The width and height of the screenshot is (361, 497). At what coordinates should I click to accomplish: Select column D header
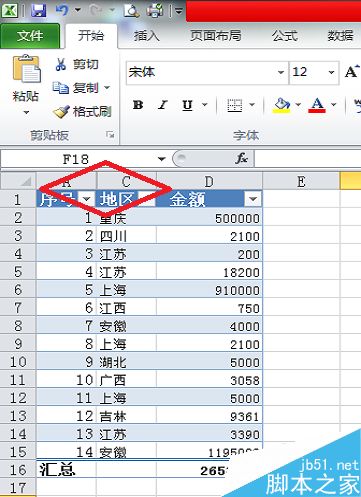[209, 181]
